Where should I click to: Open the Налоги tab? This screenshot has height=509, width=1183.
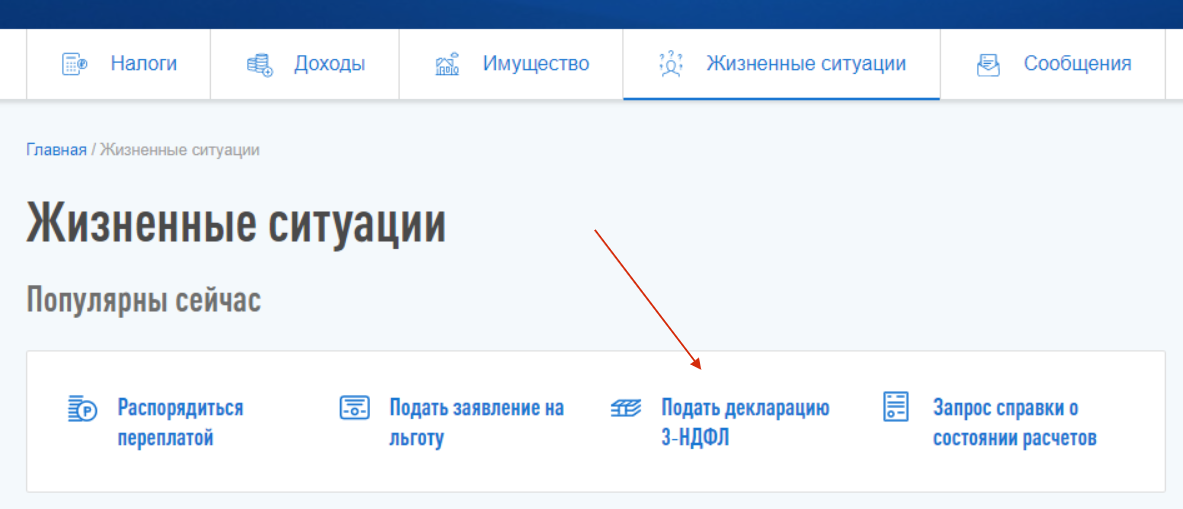118,64
